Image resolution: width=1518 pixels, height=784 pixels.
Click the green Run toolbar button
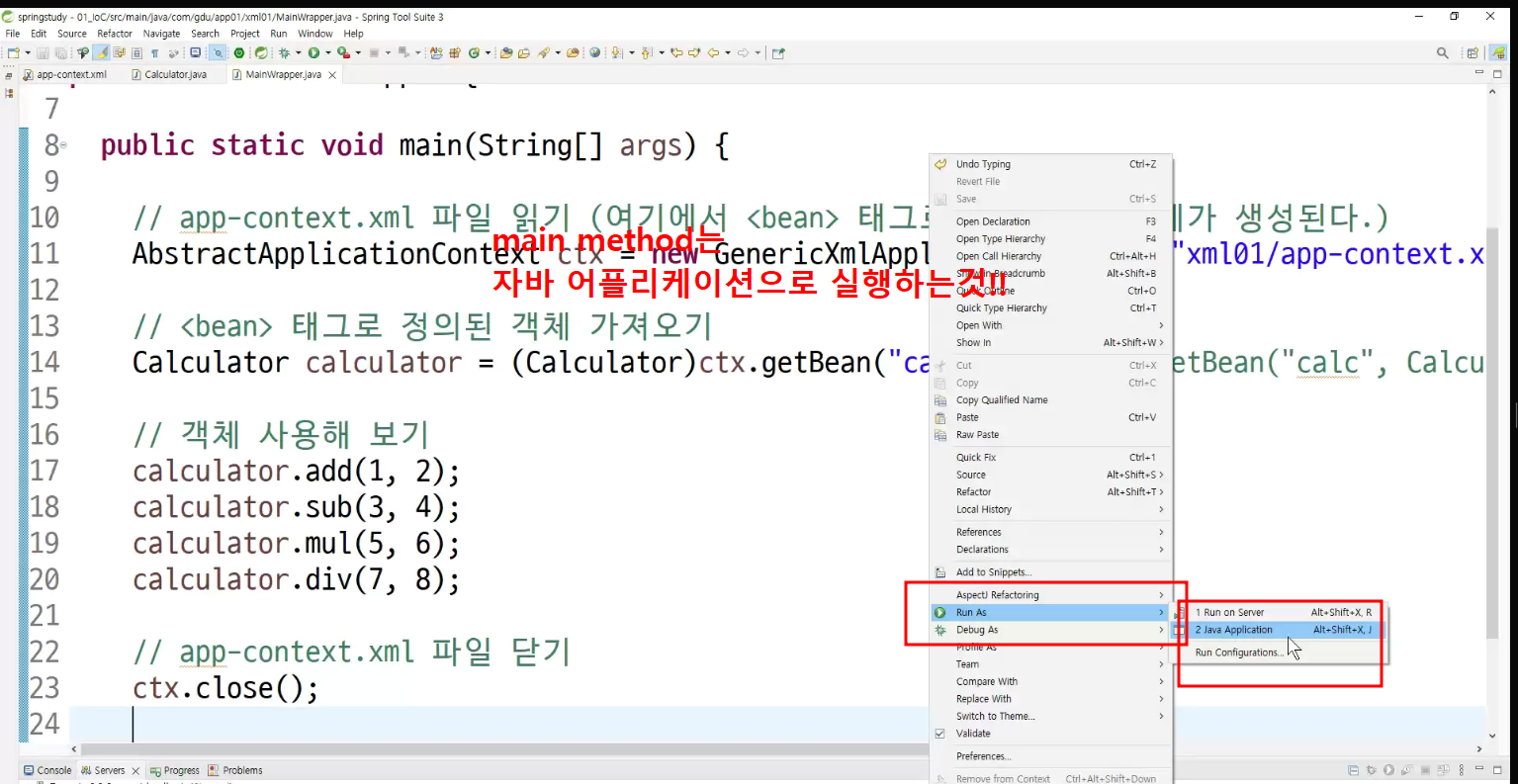pos(313,52)
